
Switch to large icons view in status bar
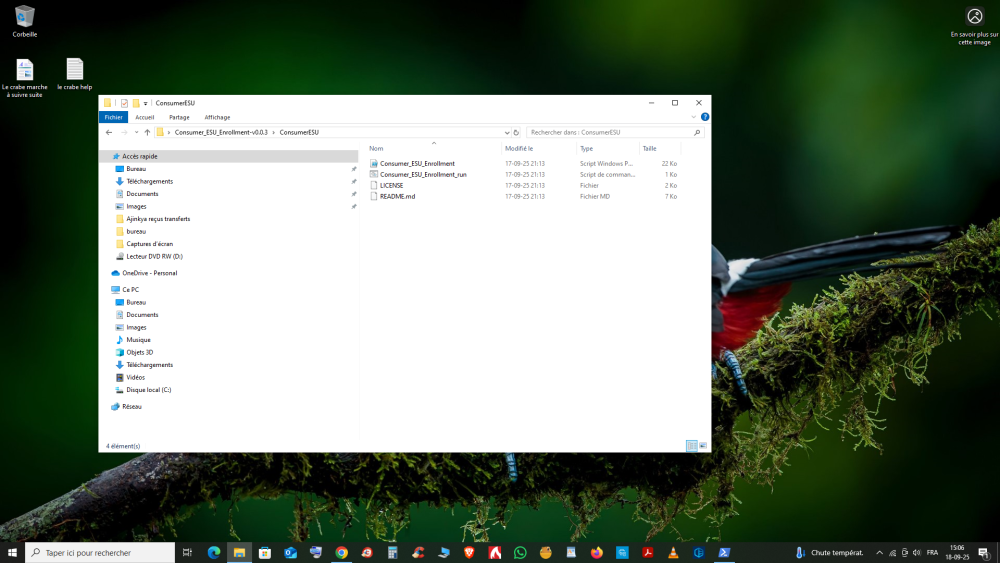tap(703, 445)
